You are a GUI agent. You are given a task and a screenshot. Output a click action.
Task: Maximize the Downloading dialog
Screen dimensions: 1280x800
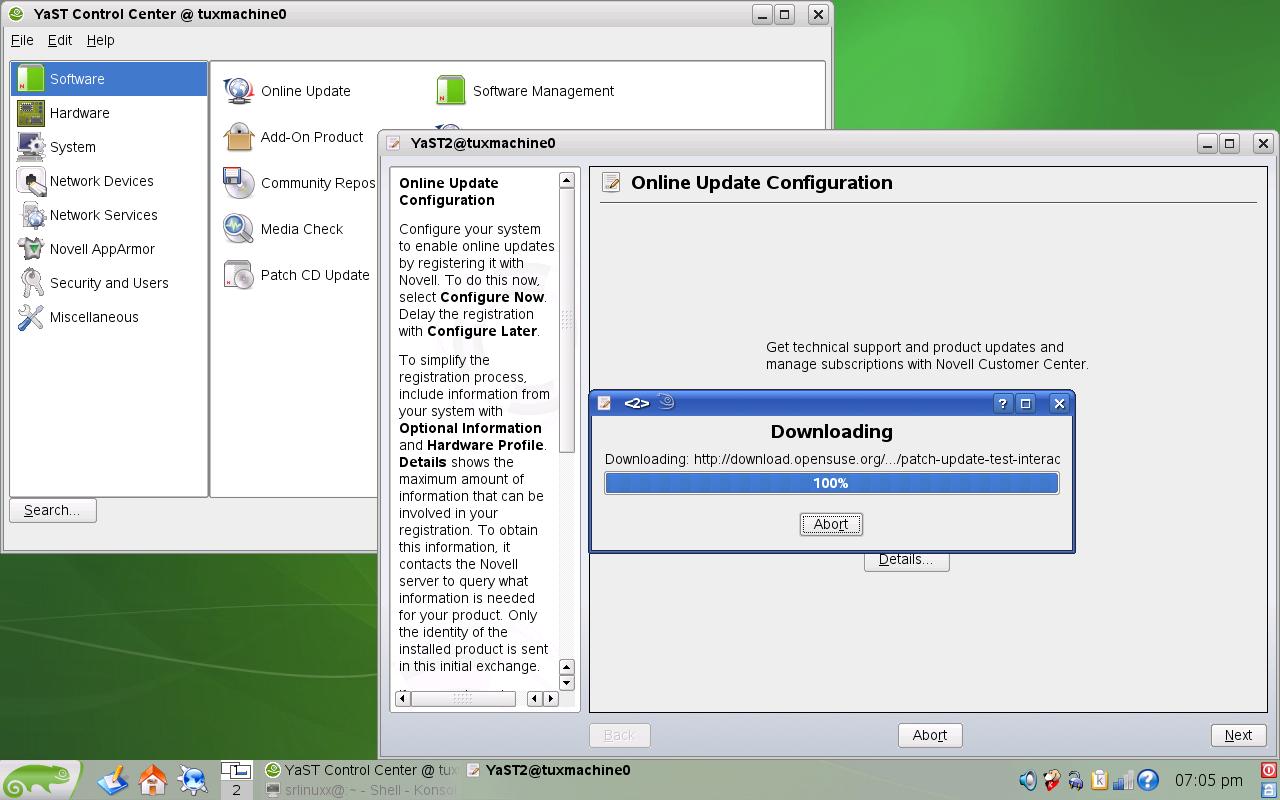[x=1025, y=403]
